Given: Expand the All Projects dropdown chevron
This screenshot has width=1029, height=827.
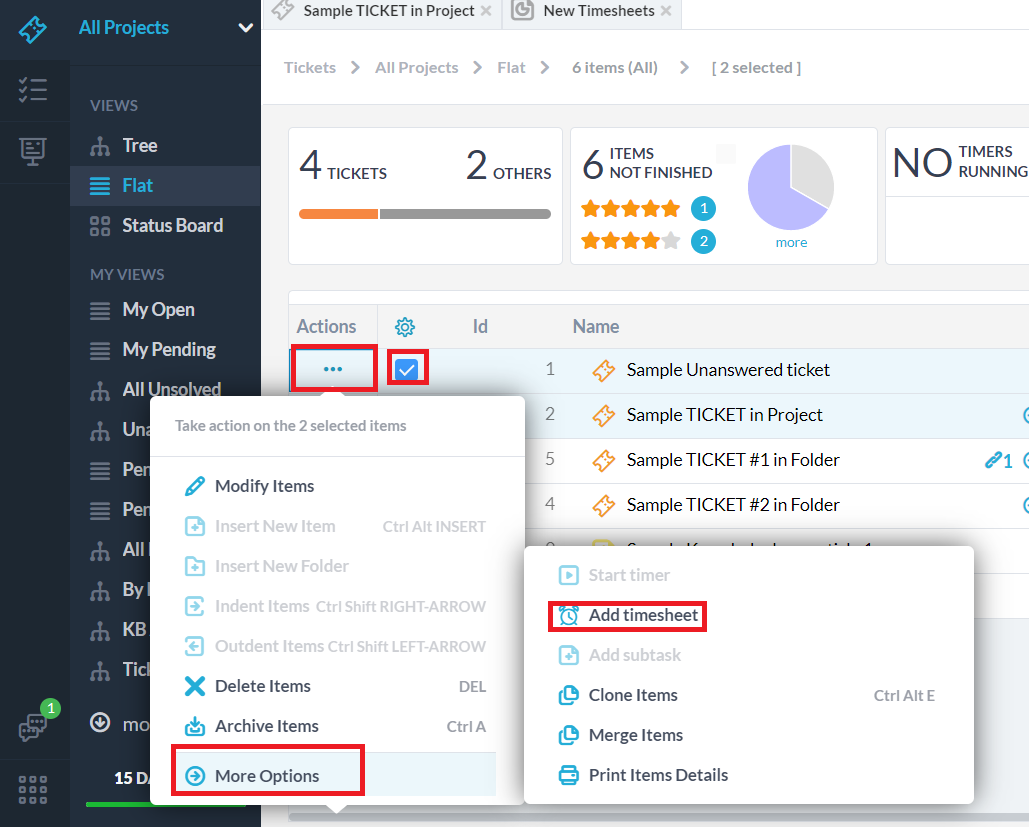Looking at the screenshot, I should pyautogui.click(x=246, y=28).
